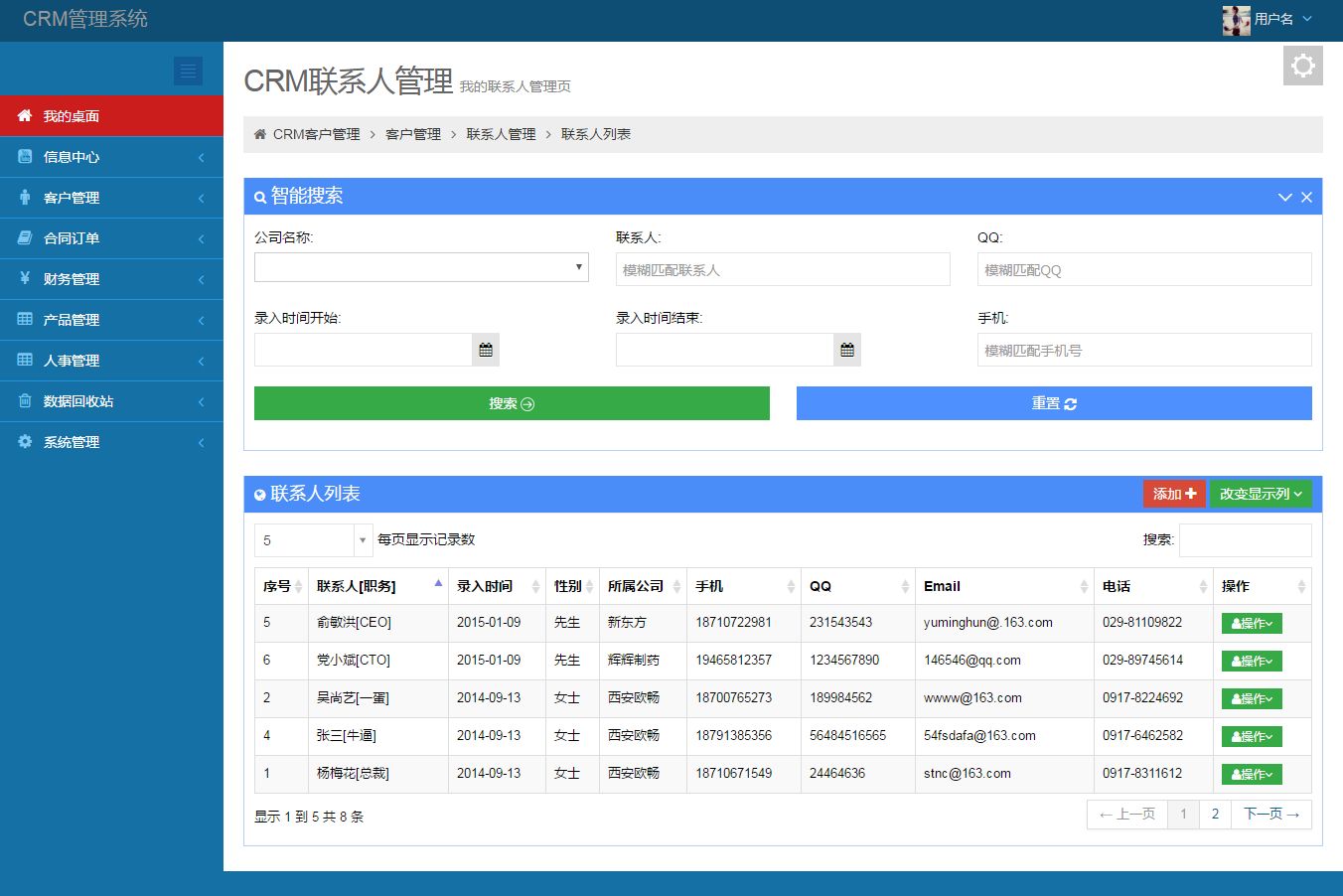Screen dimensions: 1343x896
Task: Click the 录入时间开始 date field
Action: click(363, 350)
